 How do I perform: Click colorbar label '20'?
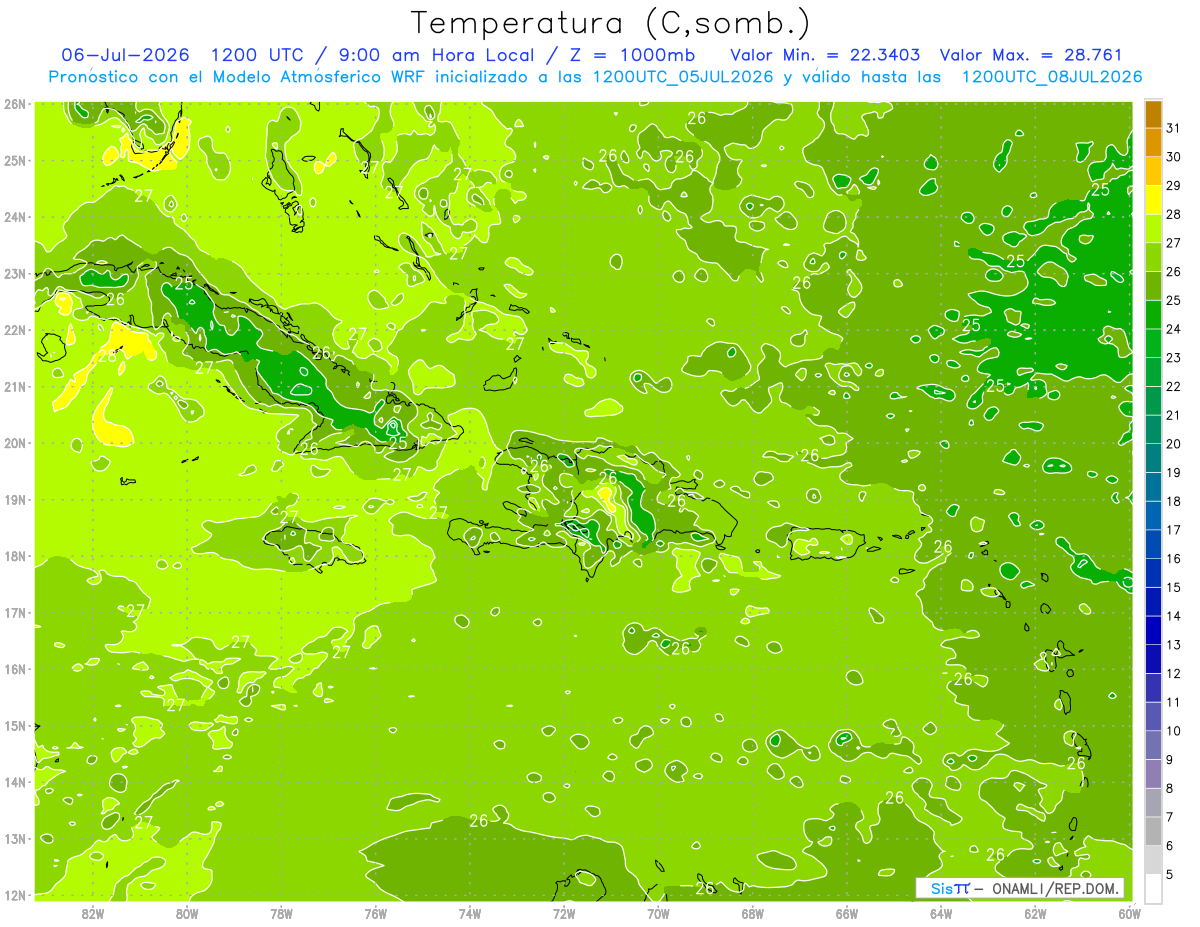pyautogui.click(x=1174, y=444)
